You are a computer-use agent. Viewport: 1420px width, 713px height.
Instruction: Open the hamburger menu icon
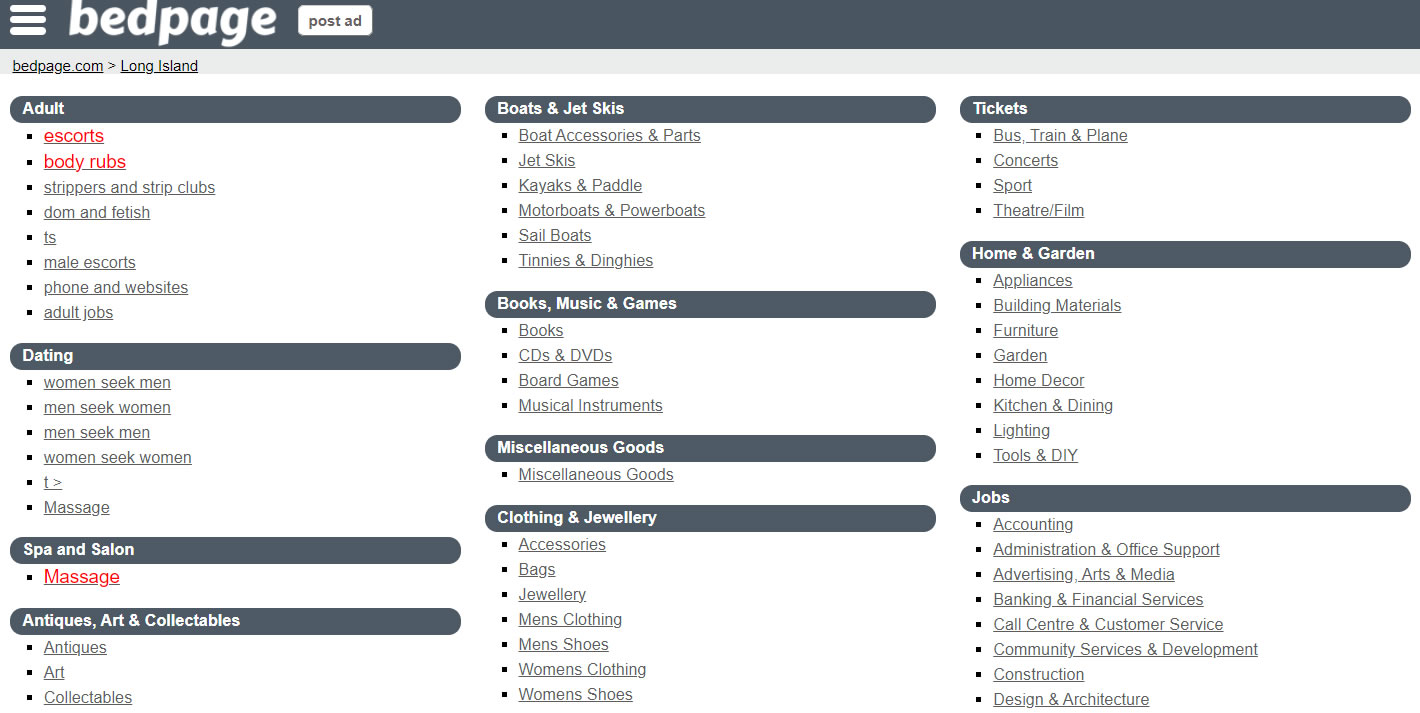click(28, 19)
